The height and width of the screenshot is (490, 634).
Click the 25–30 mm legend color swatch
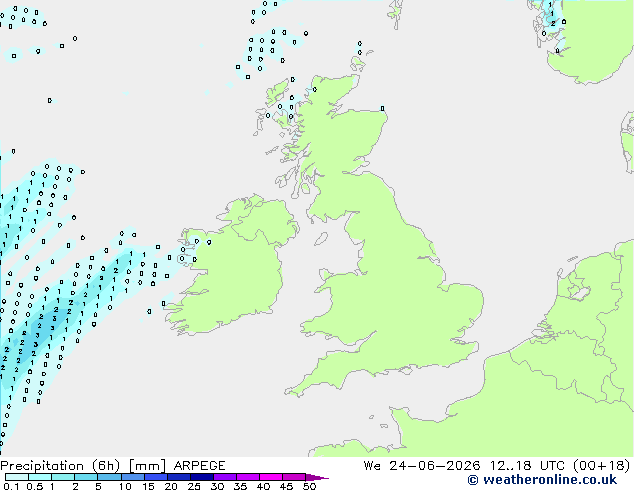[201, 477]
